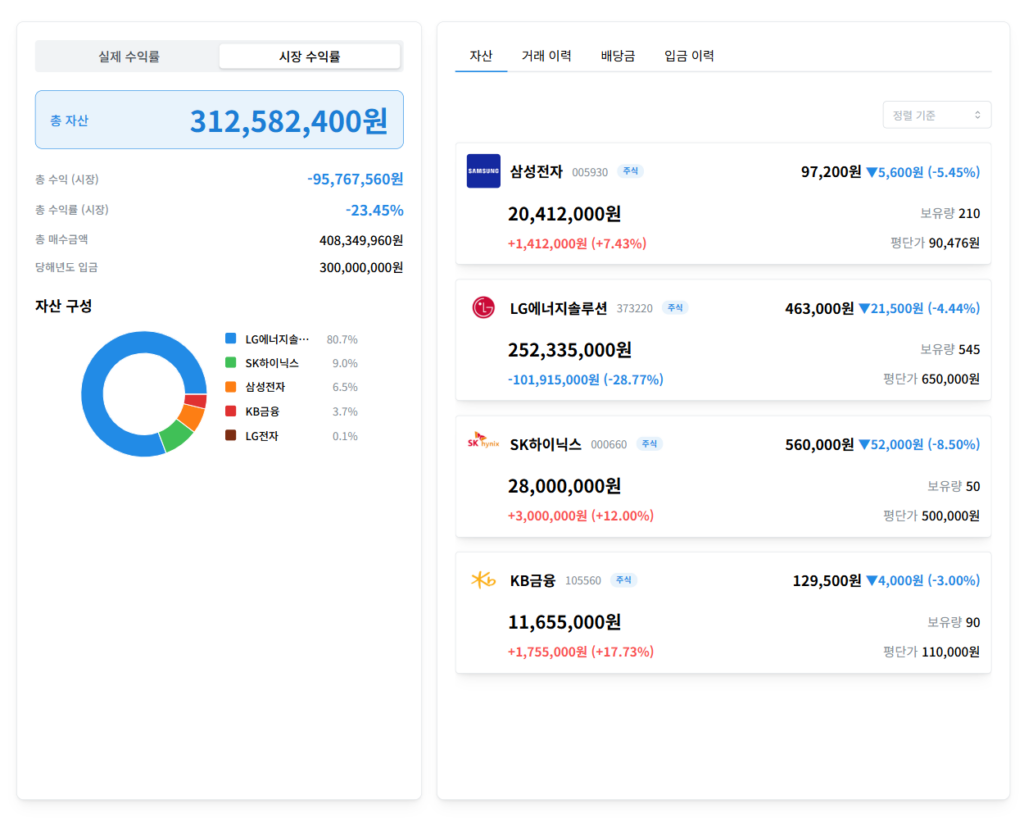Click the LG에너지솔루션 logo icon
Screen dimensions: 1024x818
[483, 308]
